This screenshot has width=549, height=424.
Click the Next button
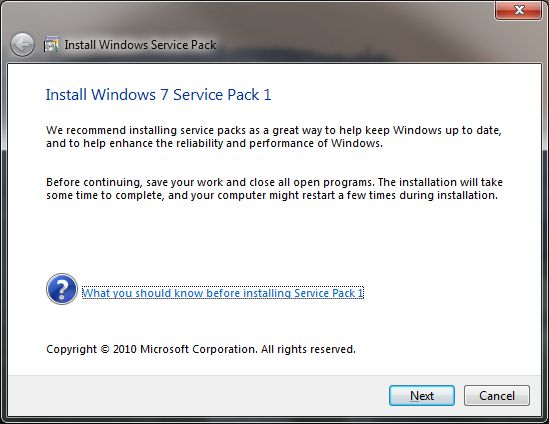click(x=422, y=396)
